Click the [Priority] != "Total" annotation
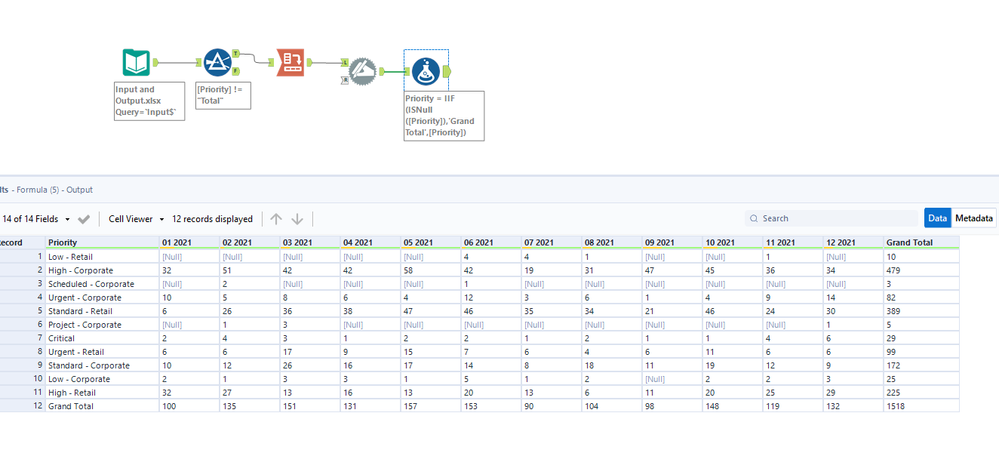 pos(222,95)
